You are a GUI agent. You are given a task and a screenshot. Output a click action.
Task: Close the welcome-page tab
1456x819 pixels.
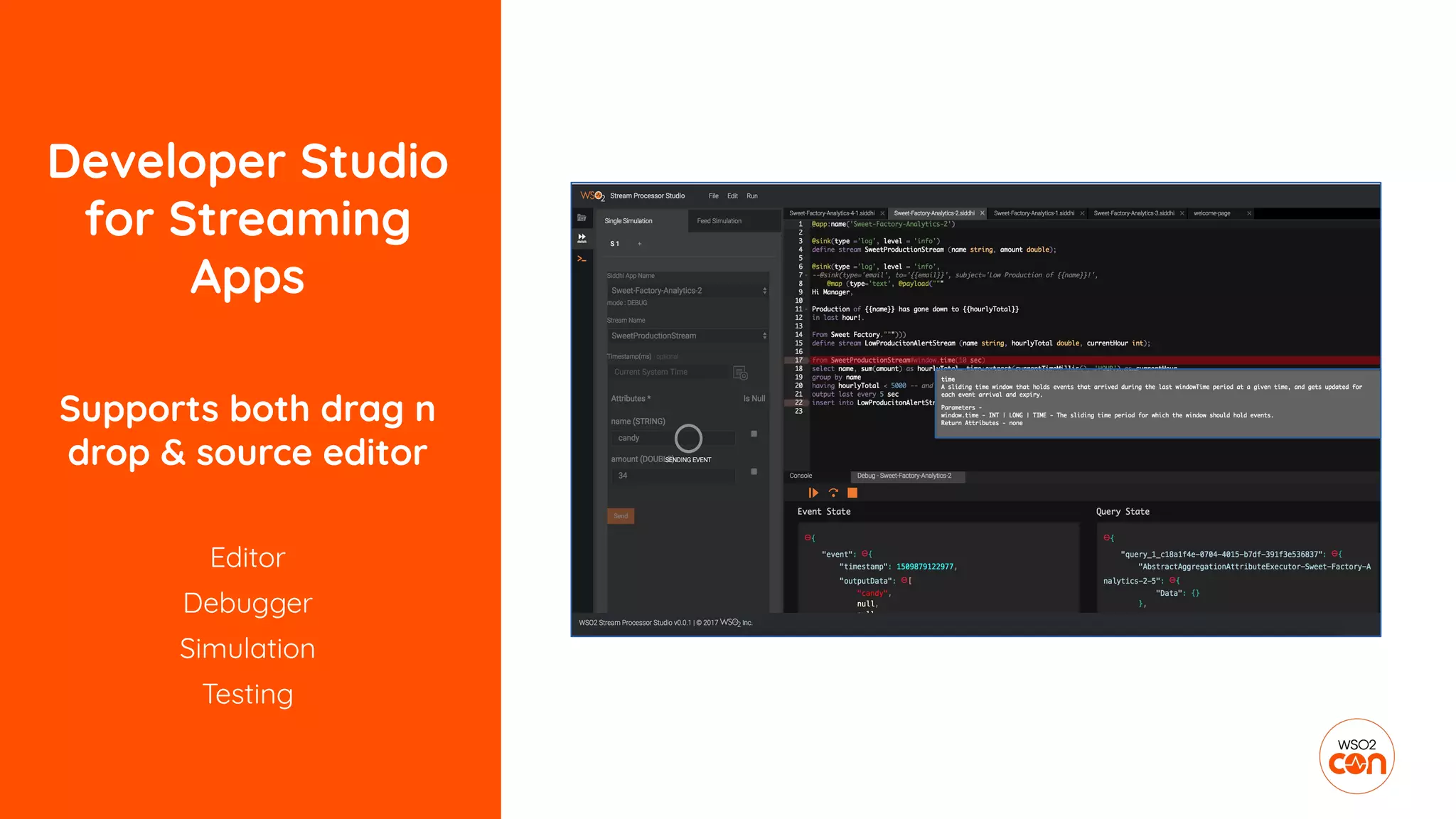point(1249,213)
